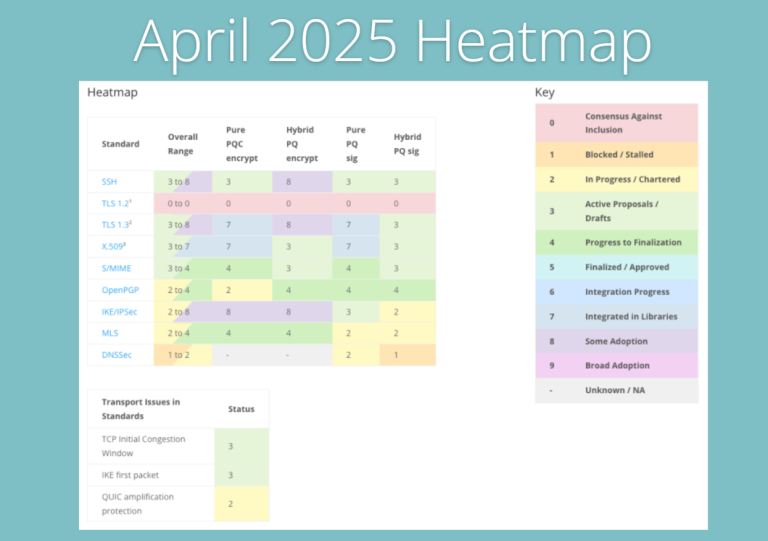The width and height of the screenshot is (768, 541).
Task: Open the SSH standard link
Action: (109, 182)
